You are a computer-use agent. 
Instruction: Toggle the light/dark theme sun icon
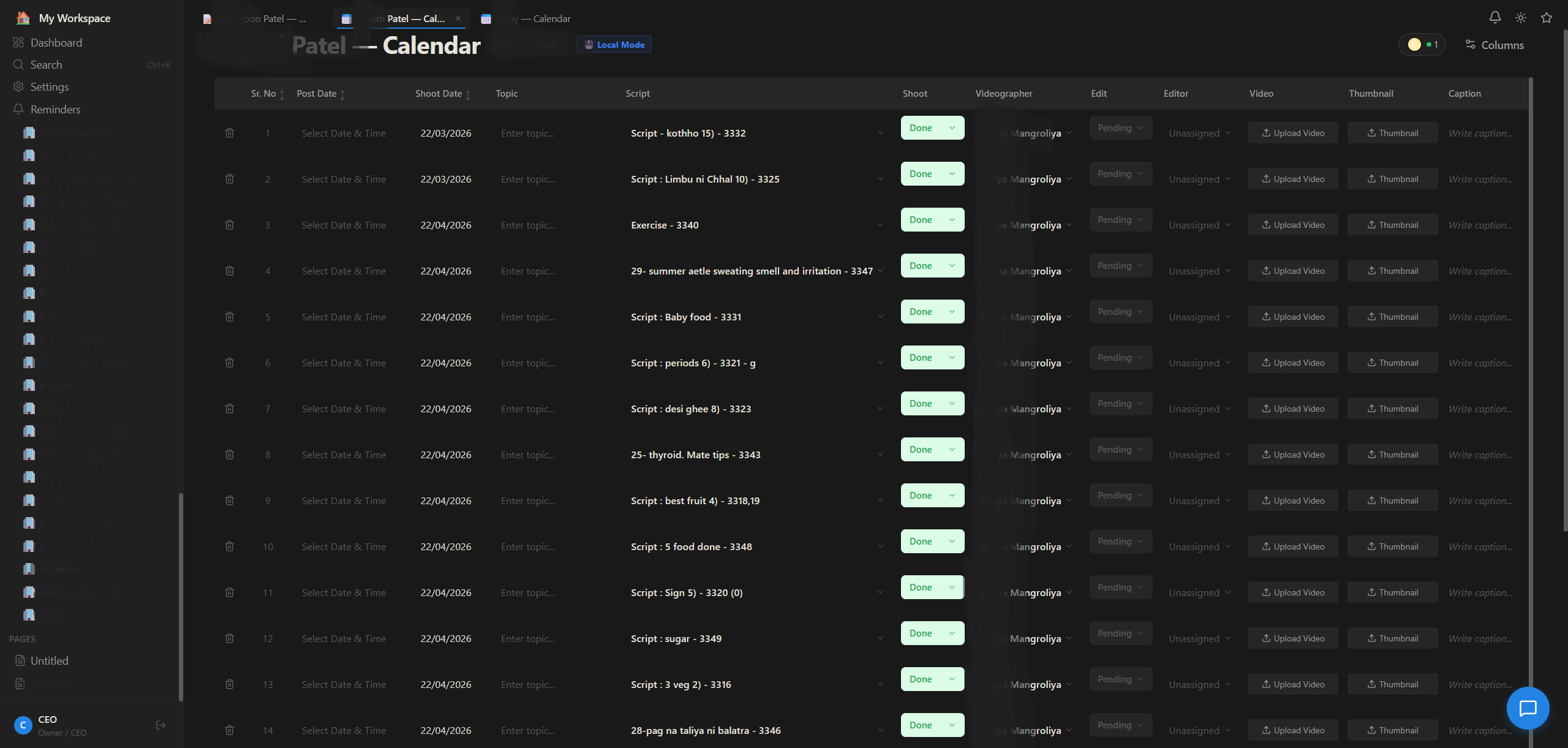tap(1521, 18)
